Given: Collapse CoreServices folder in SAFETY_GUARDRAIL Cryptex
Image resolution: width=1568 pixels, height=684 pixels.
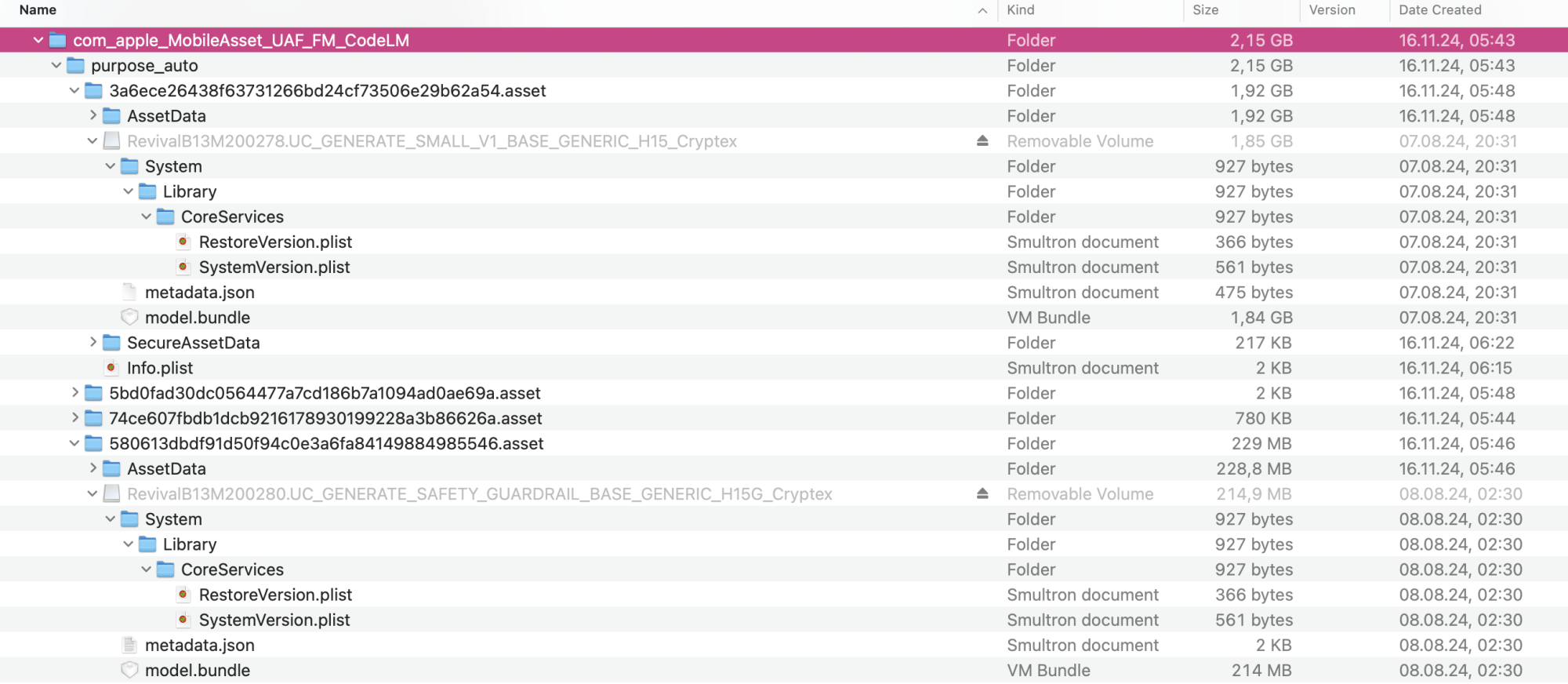Looking at the screenshot, I should (x=146, y=569).
